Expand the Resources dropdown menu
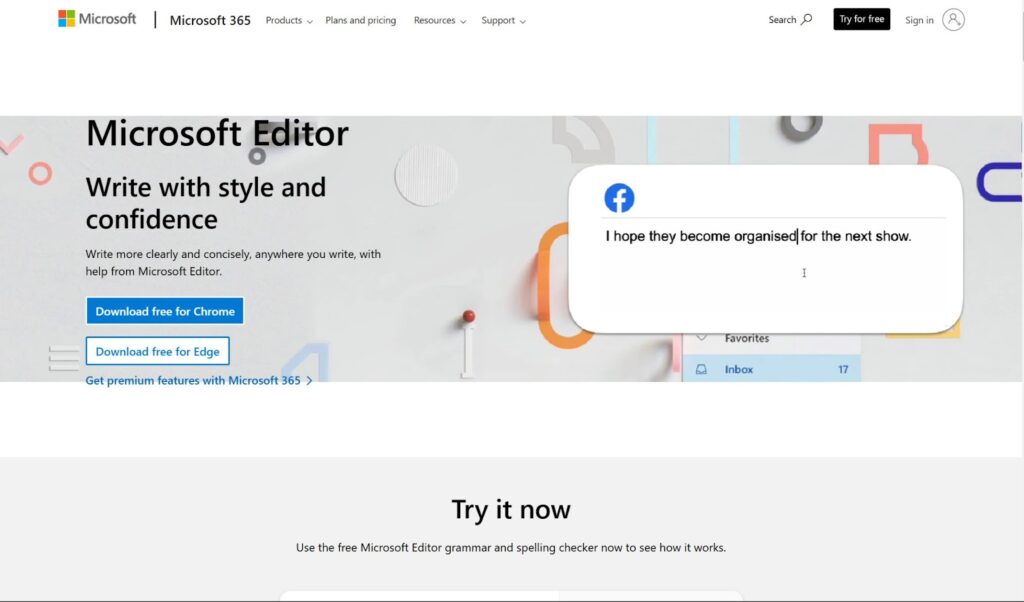The image size is (1024, 602). (440, 20)
